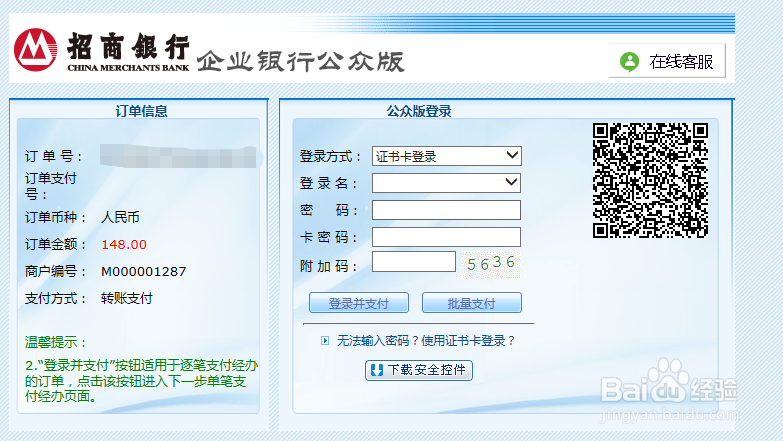Click the 转账支付 payment method text

click(126, 298)
